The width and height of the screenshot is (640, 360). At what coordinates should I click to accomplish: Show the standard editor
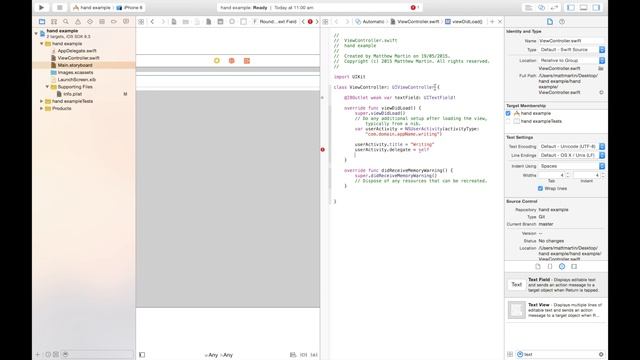529,7
